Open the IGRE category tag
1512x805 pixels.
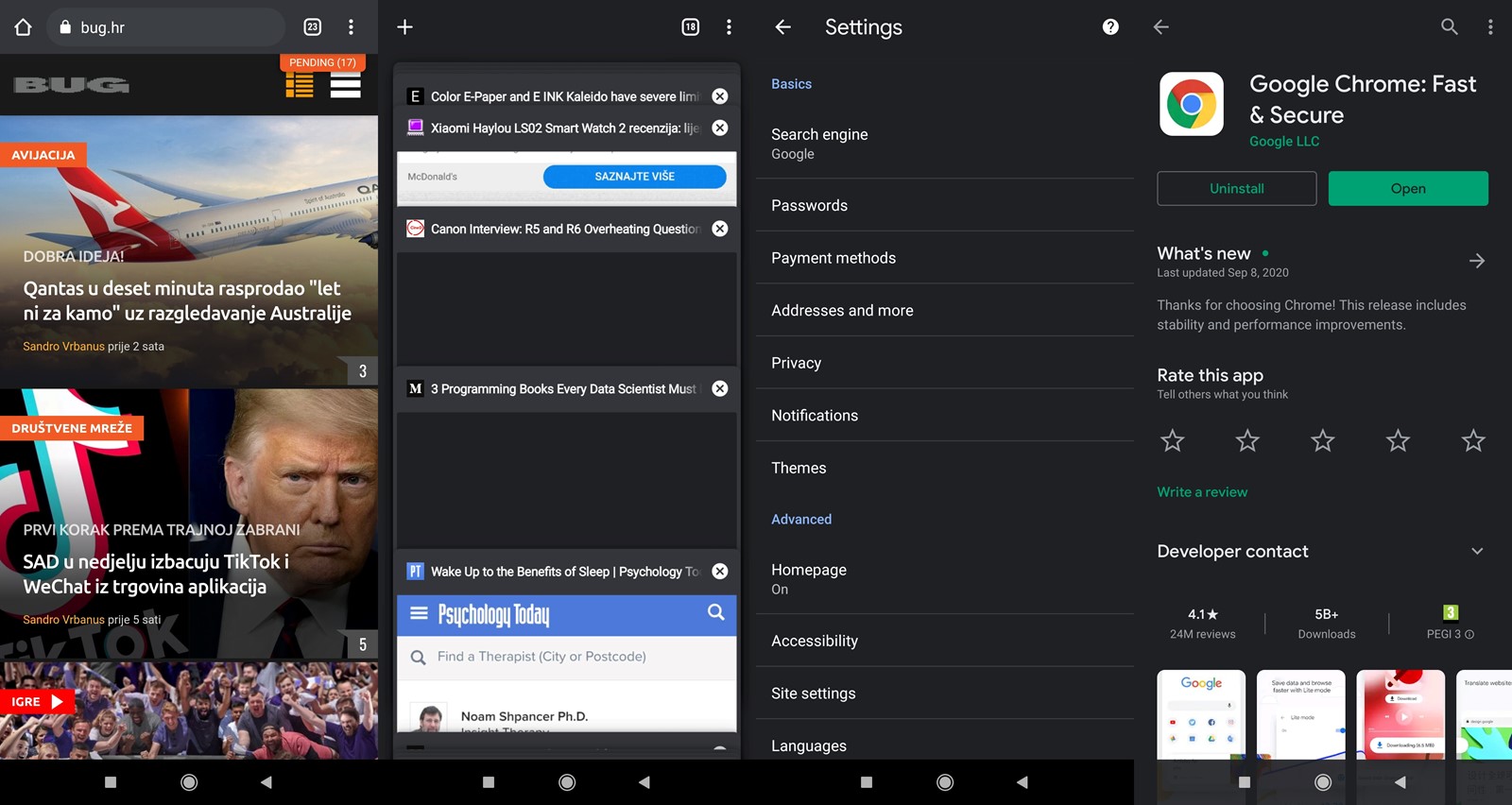pos(37,702)
